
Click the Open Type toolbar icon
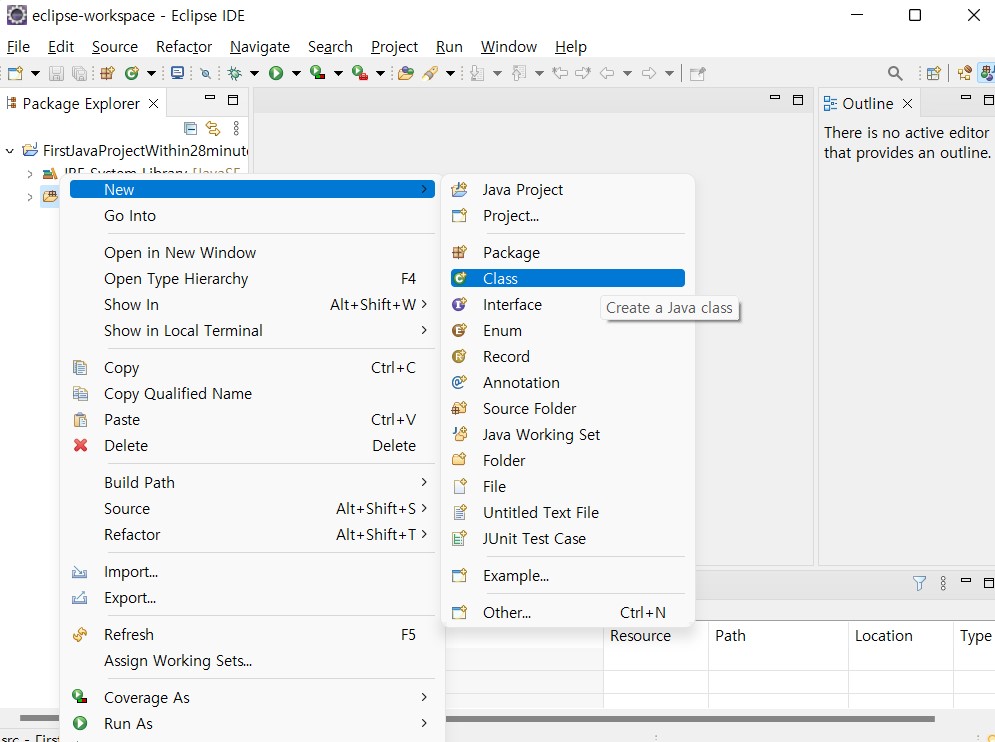tap(406, 74)
